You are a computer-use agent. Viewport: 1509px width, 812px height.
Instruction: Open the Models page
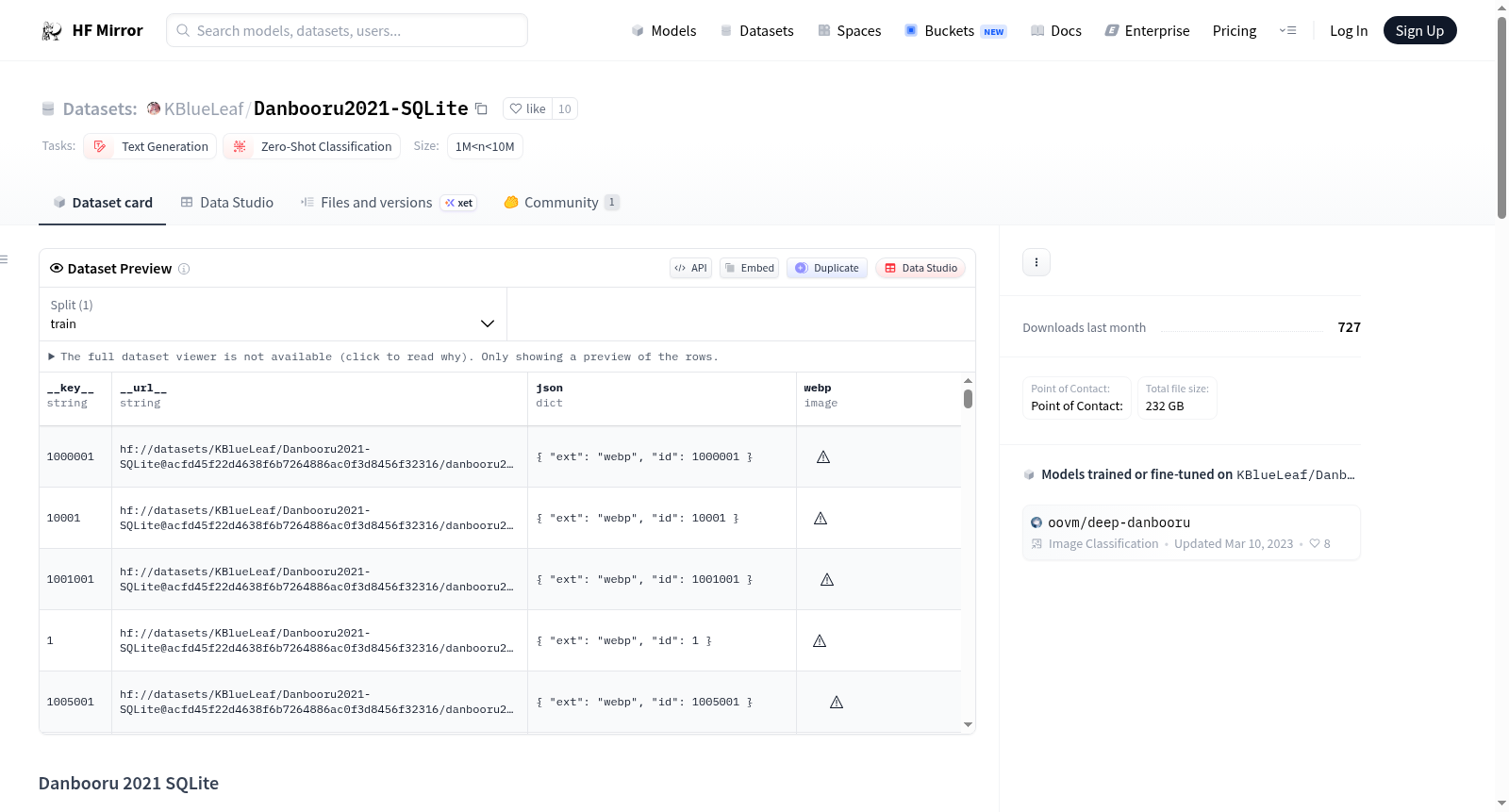[x=664, y=31]
